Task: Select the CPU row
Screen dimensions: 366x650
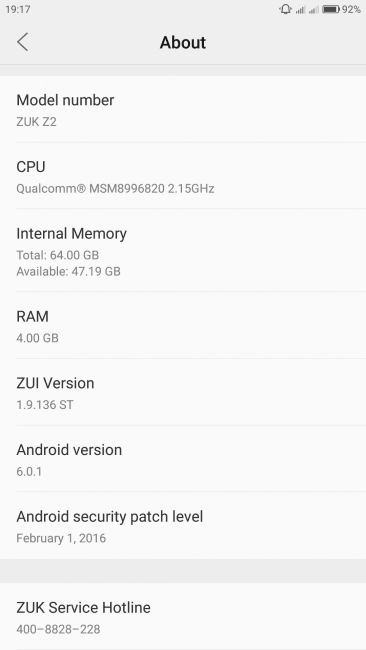Action: [x=183, y=176]
